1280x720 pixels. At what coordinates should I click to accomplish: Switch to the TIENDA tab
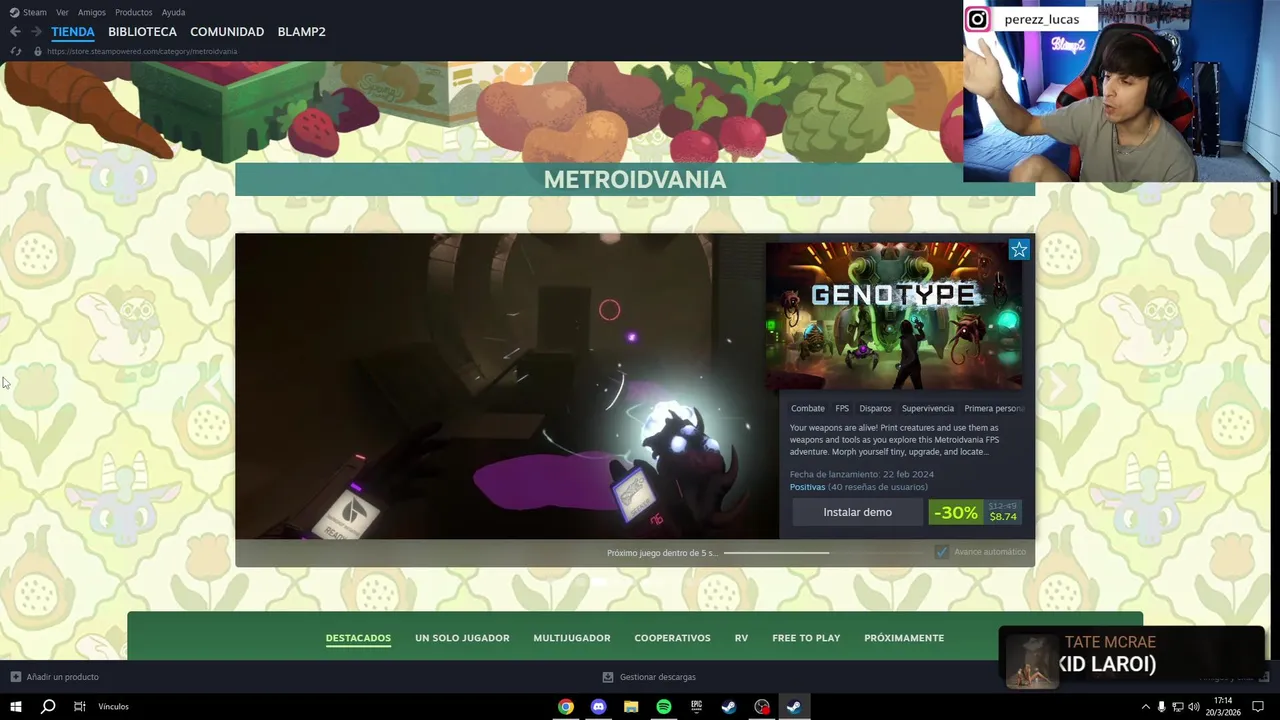click(73, 32)
